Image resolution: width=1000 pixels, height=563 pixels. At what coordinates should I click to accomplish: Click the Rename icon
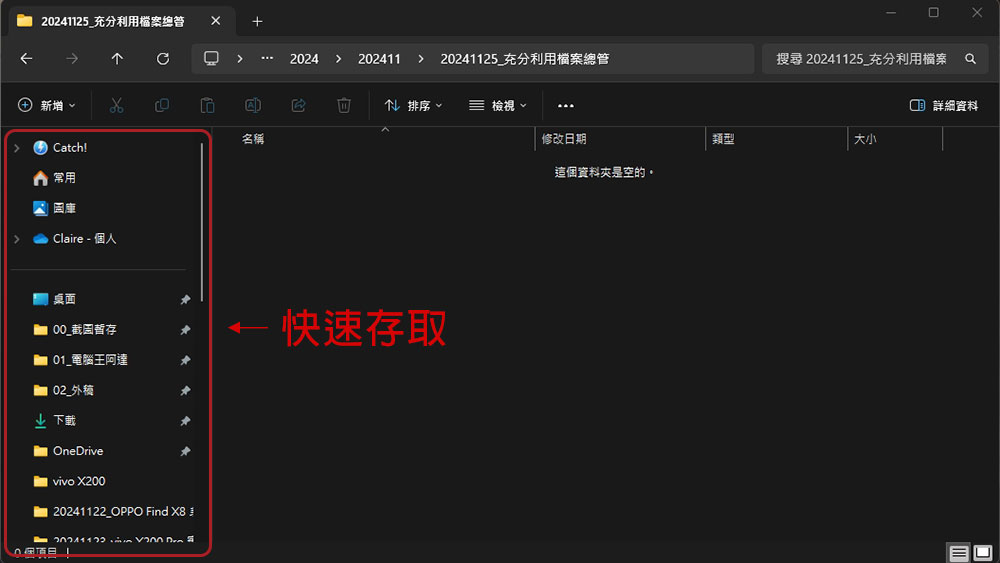[x=253, y=105]
